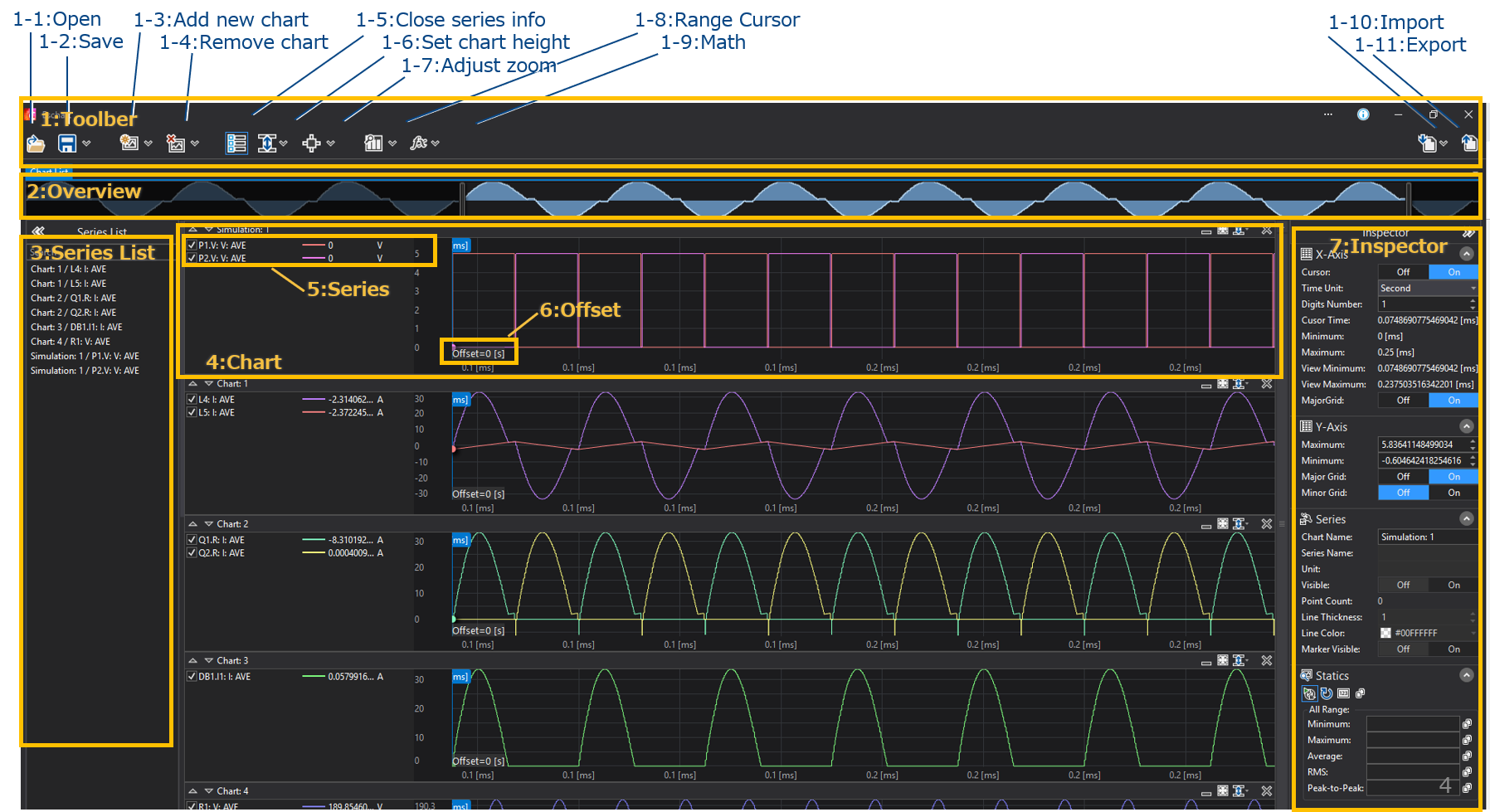Toggle the DB1.I1: I: AVE series checkbox
Screen dimensions: 1490x812
click(x=192, y=677)
